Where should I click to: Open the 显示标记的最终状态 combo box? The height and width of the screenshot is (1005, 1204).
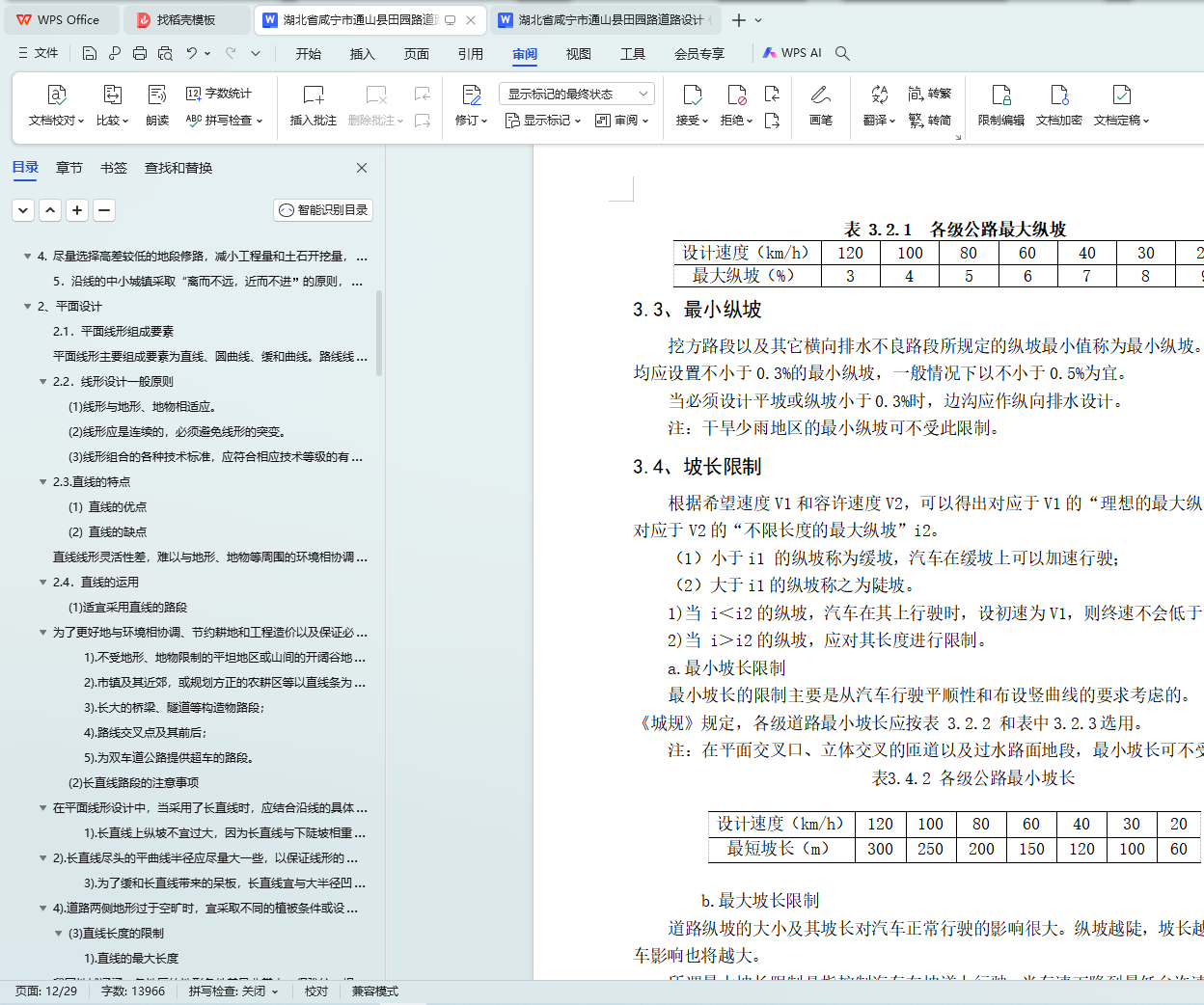coord(577,94)
